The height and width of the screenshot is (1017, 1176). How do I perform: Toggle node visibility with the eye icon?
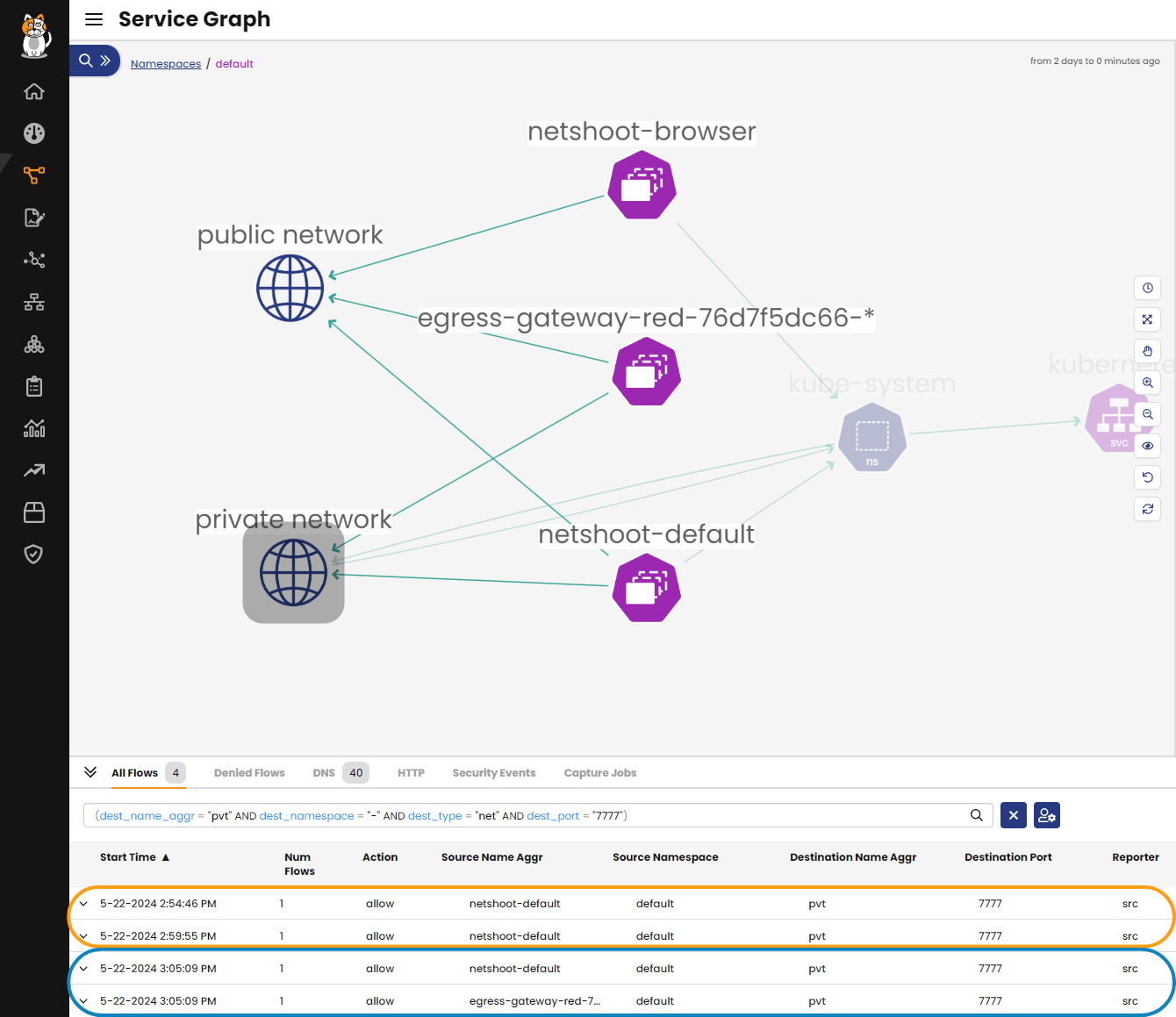point(1147,446)
